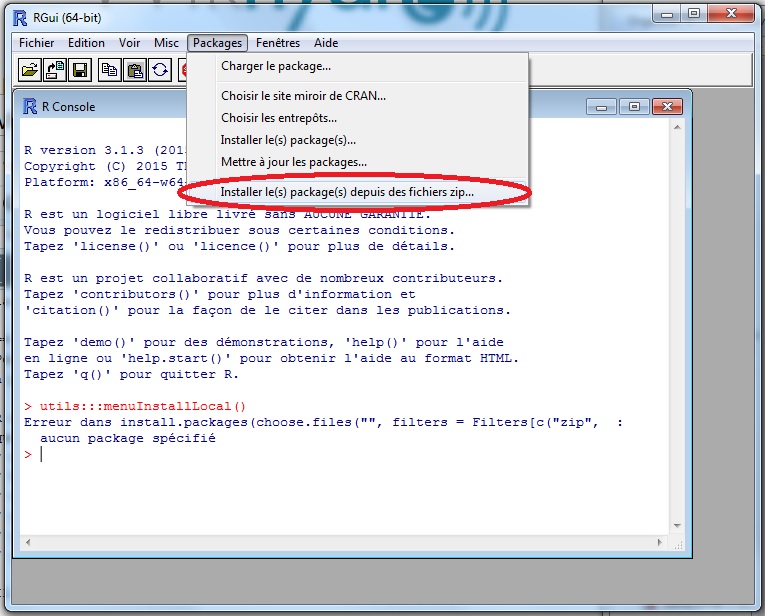Click the "Tapez 'demo()' pour des démonstrations" line

click(263, 342)
